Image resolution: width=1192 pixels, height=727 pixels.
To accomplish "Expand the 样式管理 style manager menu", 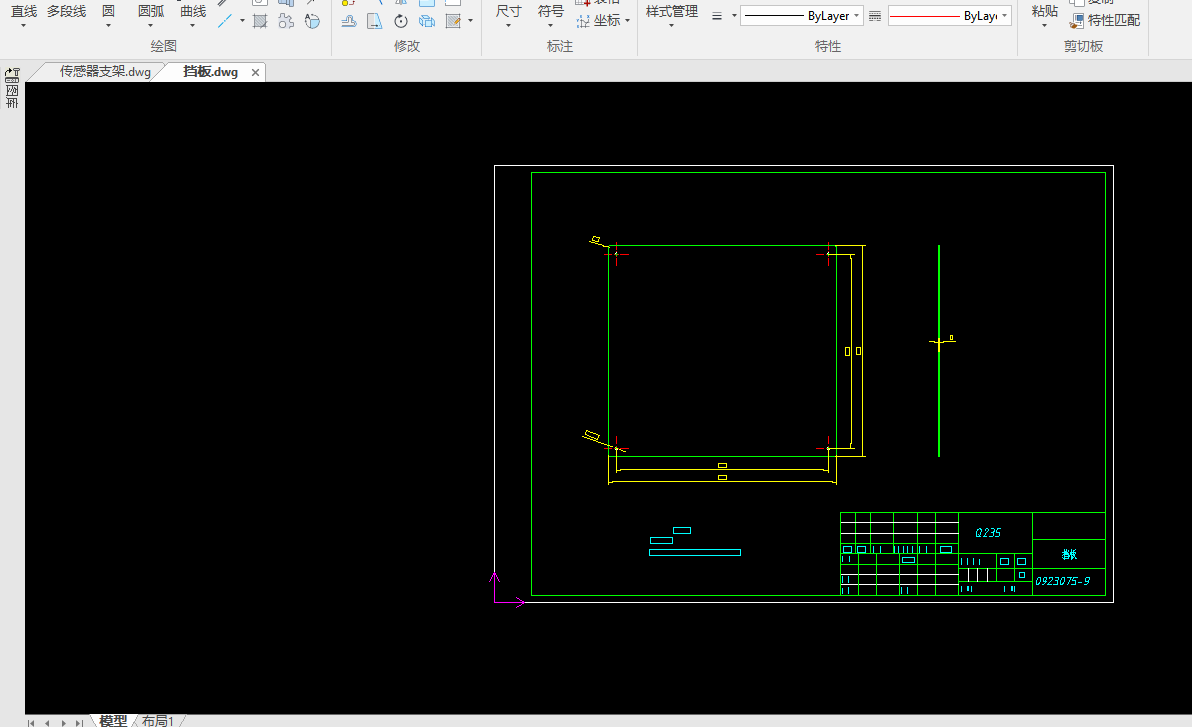I will [671, 15].
